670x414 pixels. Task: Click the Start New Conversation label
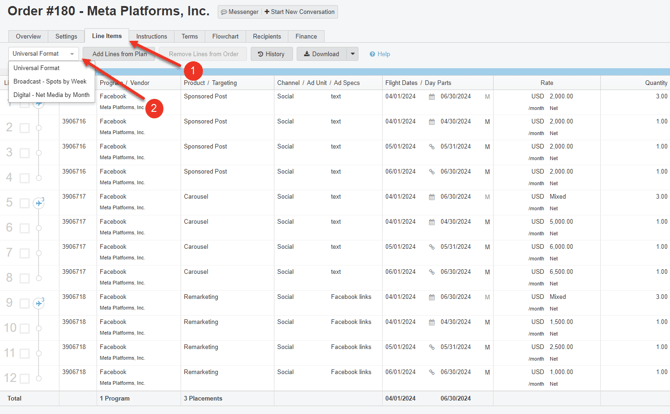click(303, 12)
